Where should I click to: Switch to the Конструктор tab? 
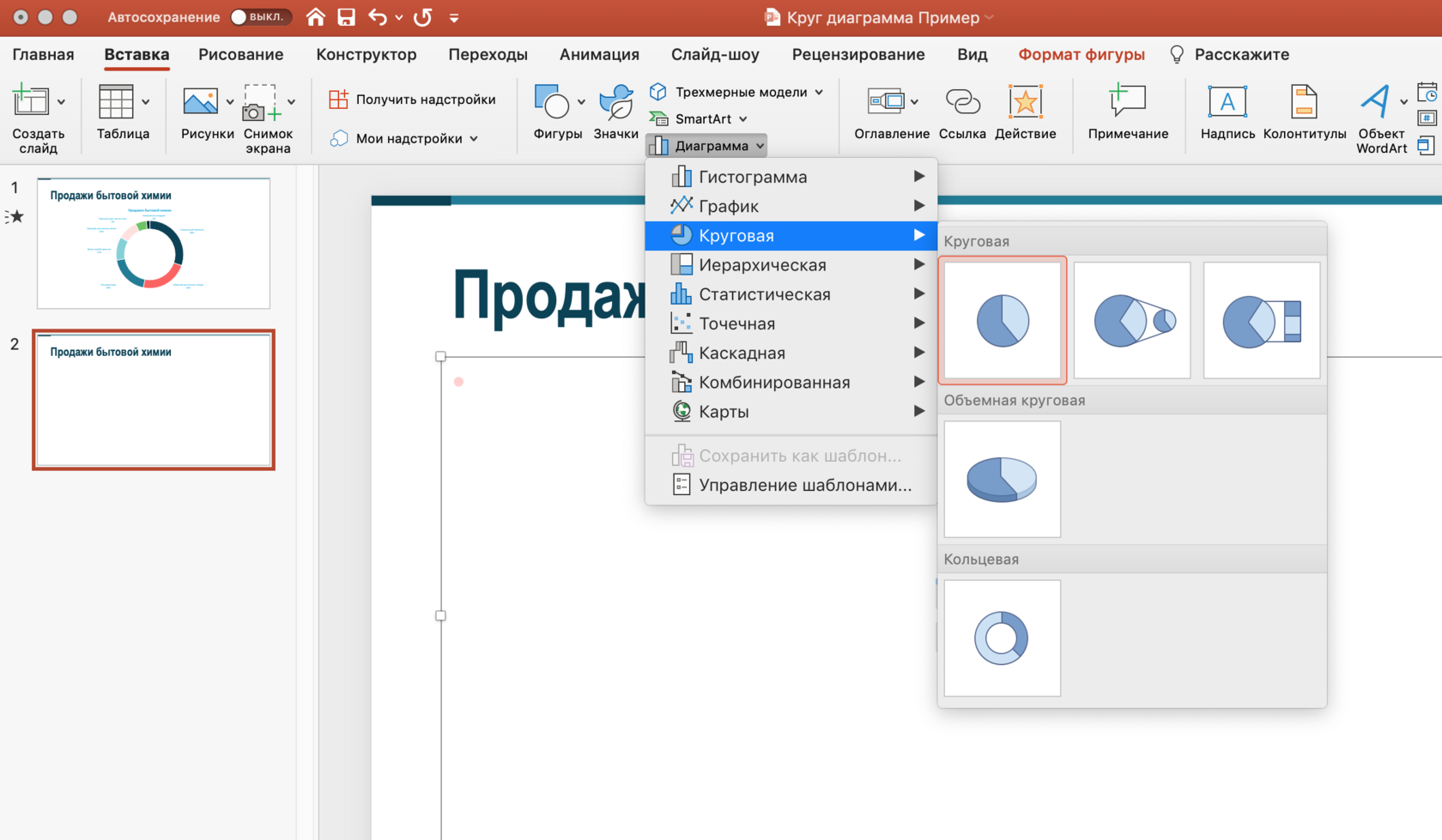[366, 54]
